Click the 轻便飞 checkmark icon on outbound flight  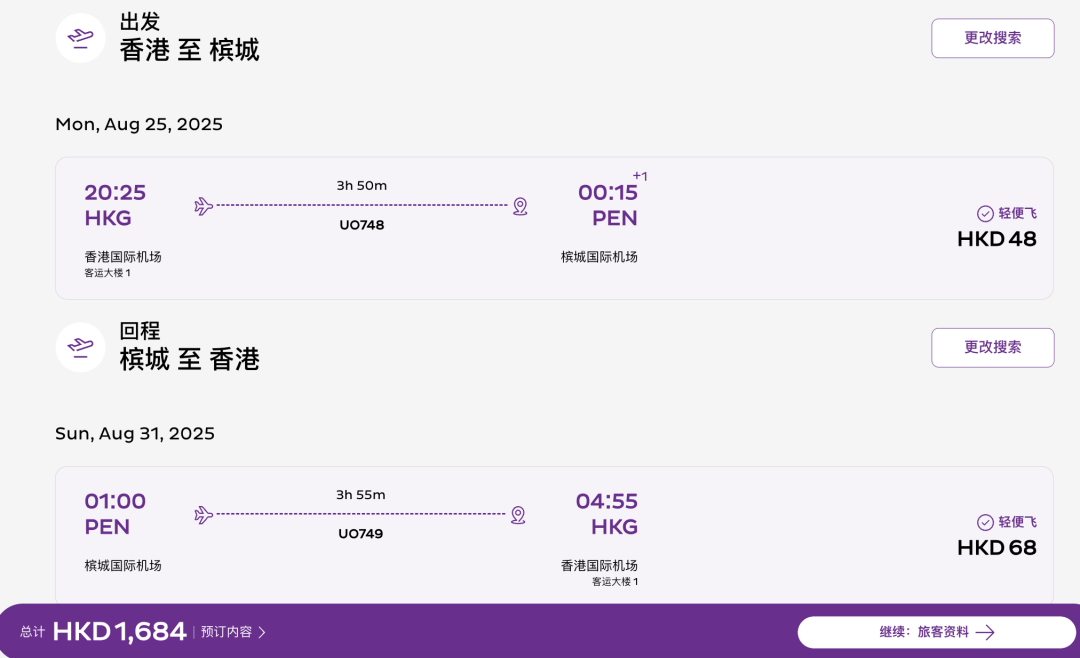(x=985, y=214)
